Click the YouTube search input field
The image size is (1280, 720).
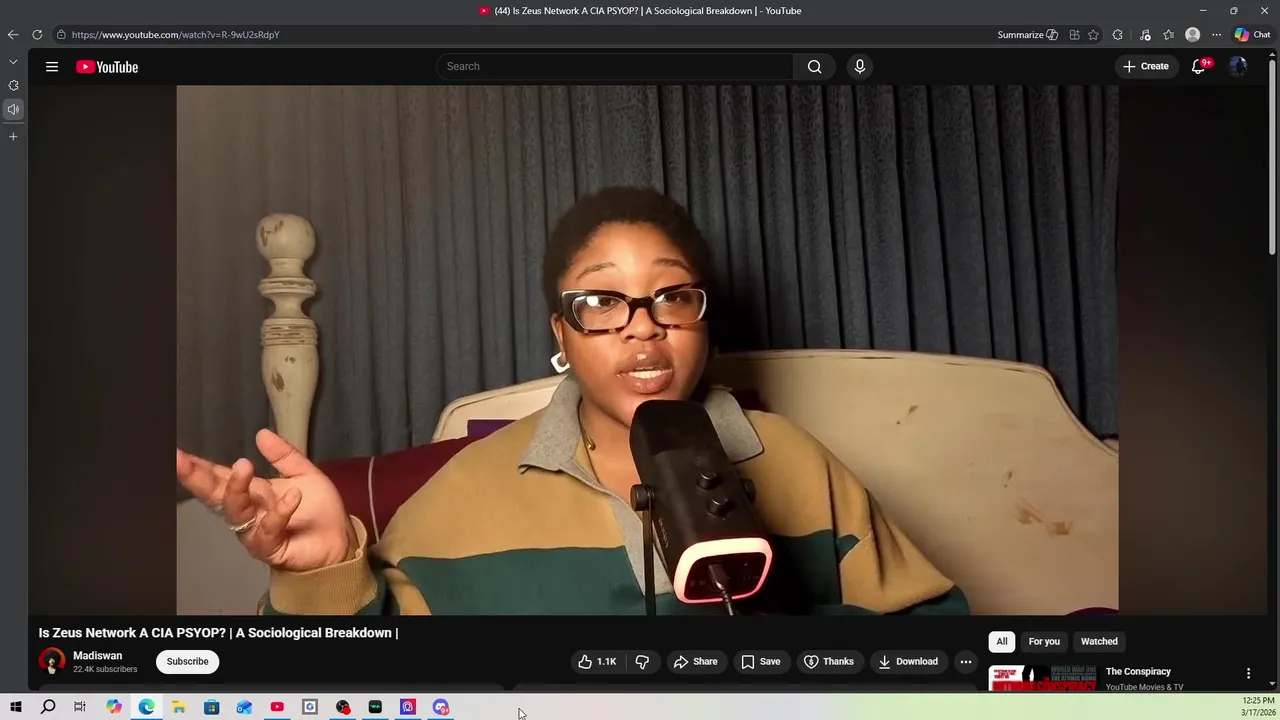(615, 67)
